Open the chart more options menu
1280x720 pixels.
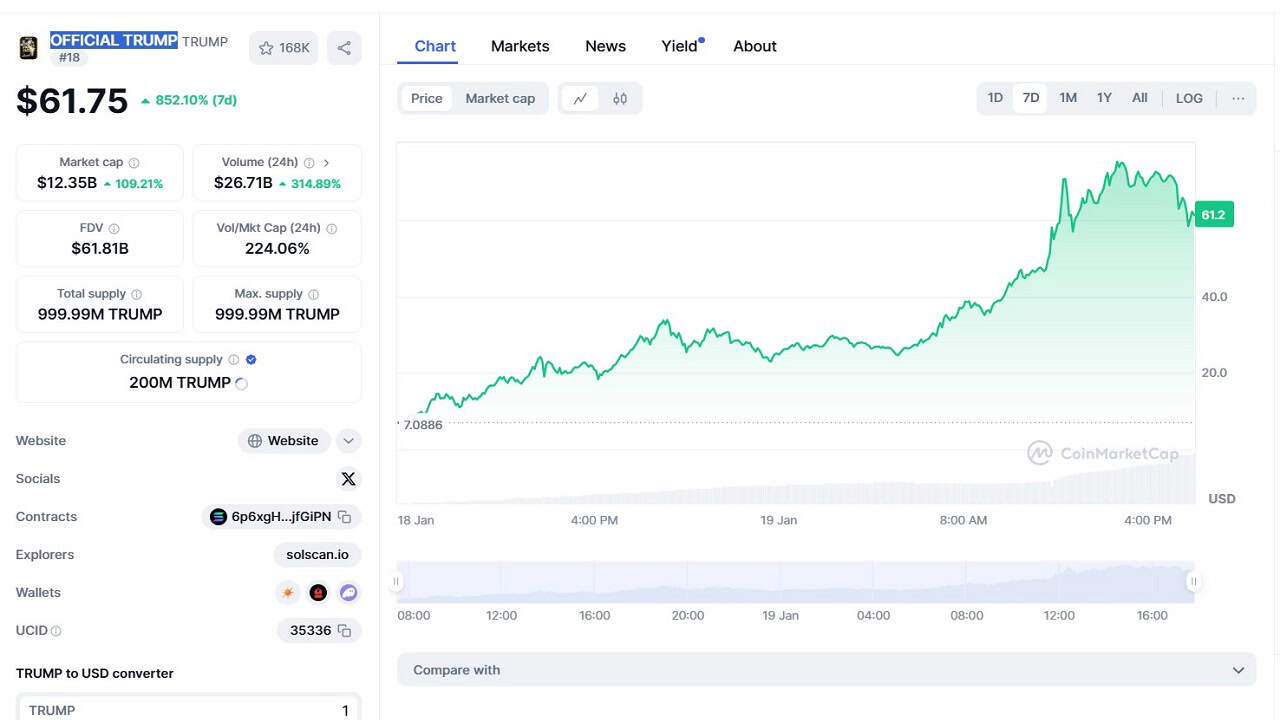click(1238, 98)
